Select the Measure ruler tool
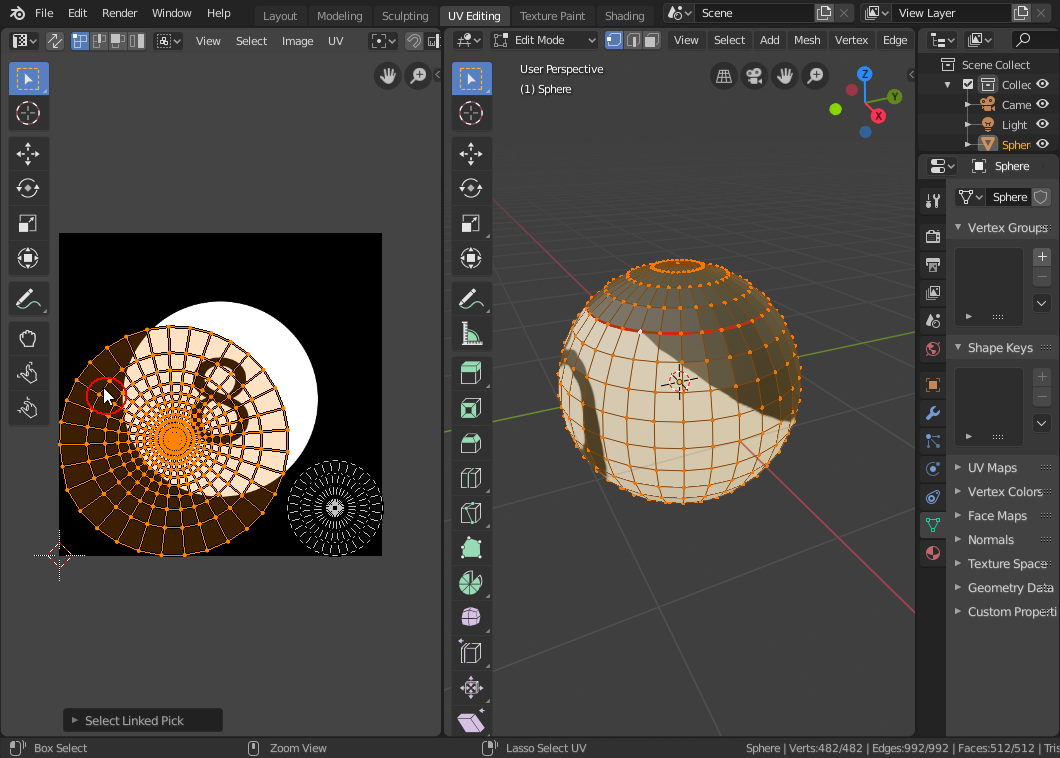This screenshot has width=1060, height=758. tap(471, 333)
